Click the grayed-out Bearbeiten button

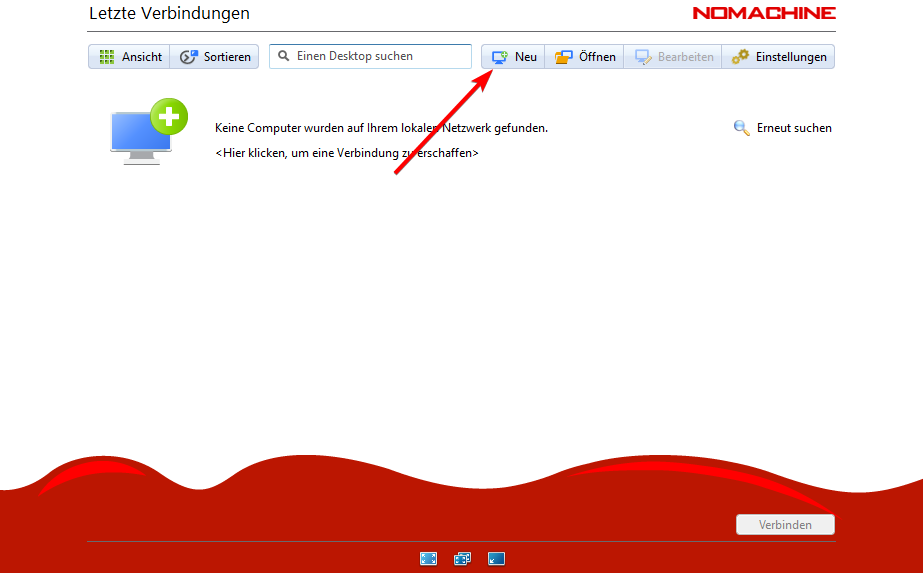point(674,57)
